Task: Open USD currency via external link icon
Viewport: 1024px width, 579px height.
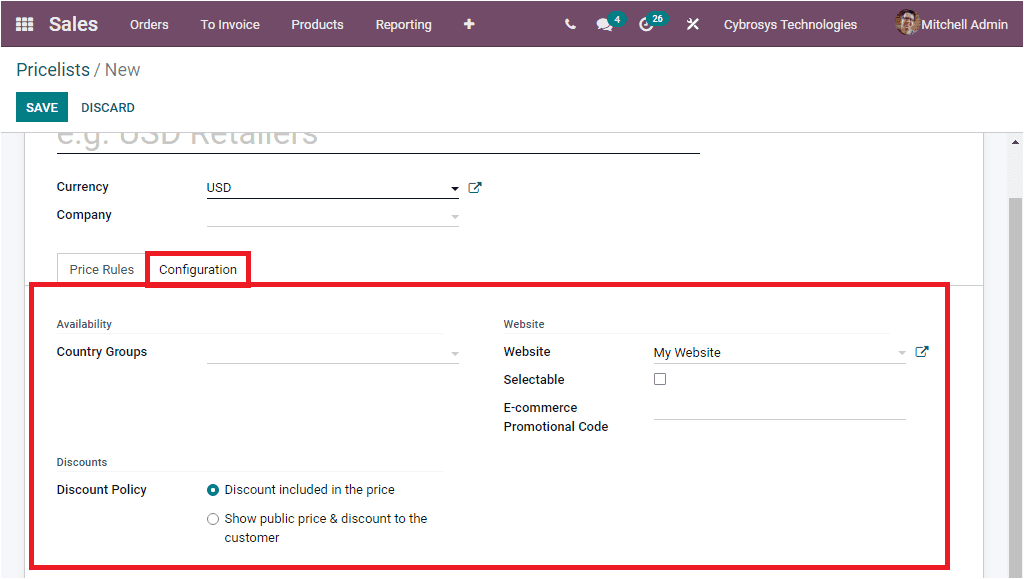Action: coord(475,187)
